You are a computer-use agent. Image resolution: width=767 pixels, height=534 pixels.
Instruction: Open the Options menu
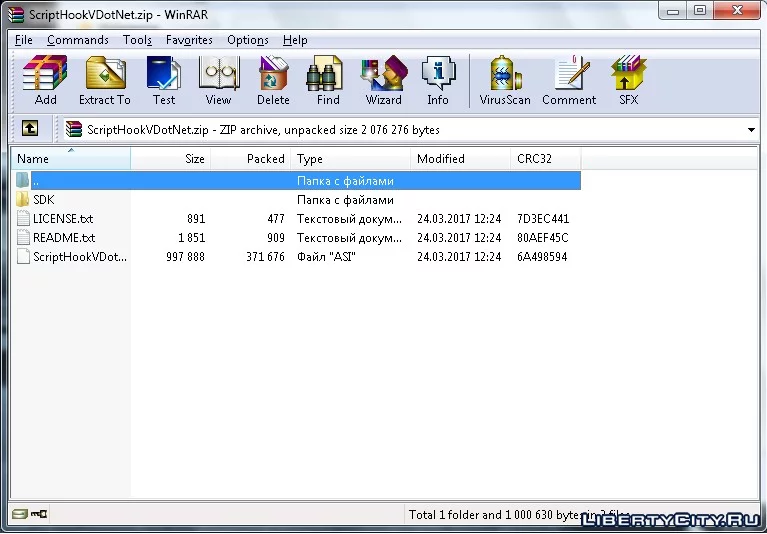248,40
